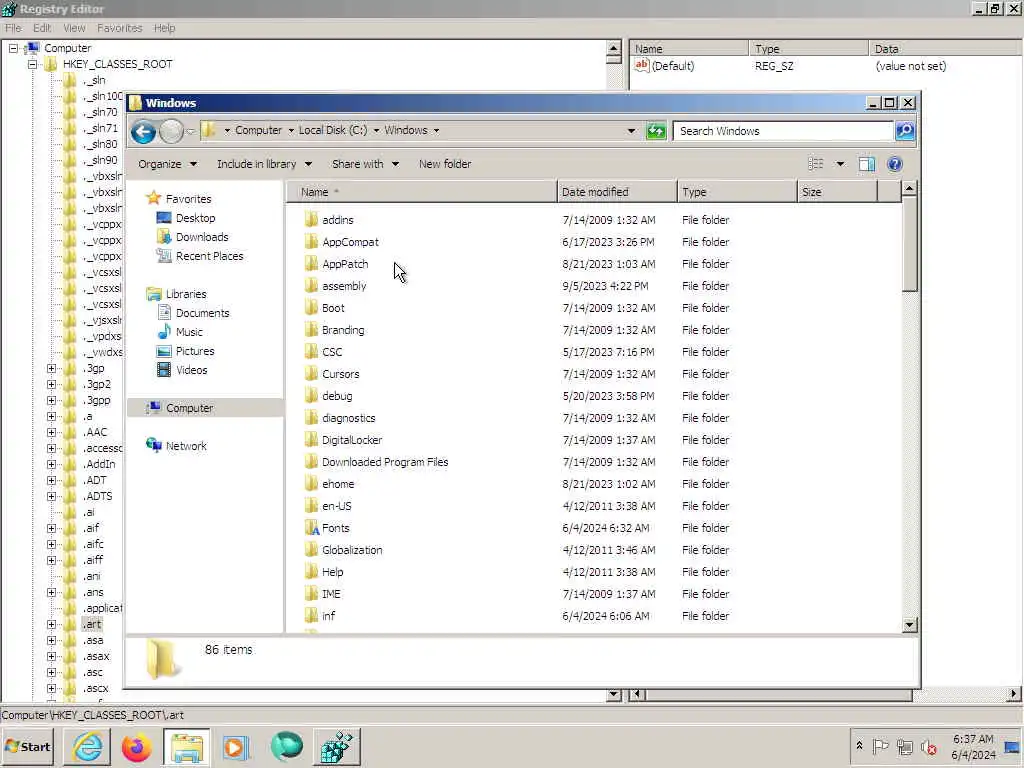Launch Firefox from taskbar

(136, 747)
